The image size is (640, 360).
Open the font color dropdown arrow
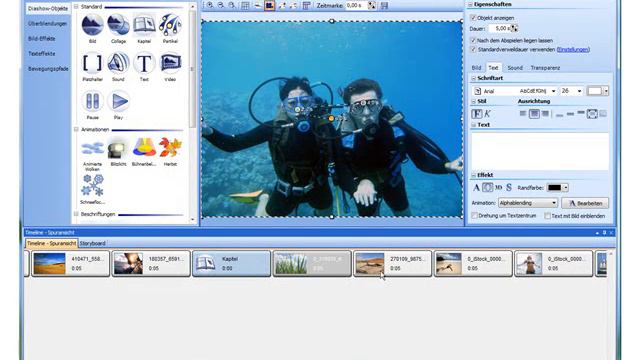coord(606,91)
